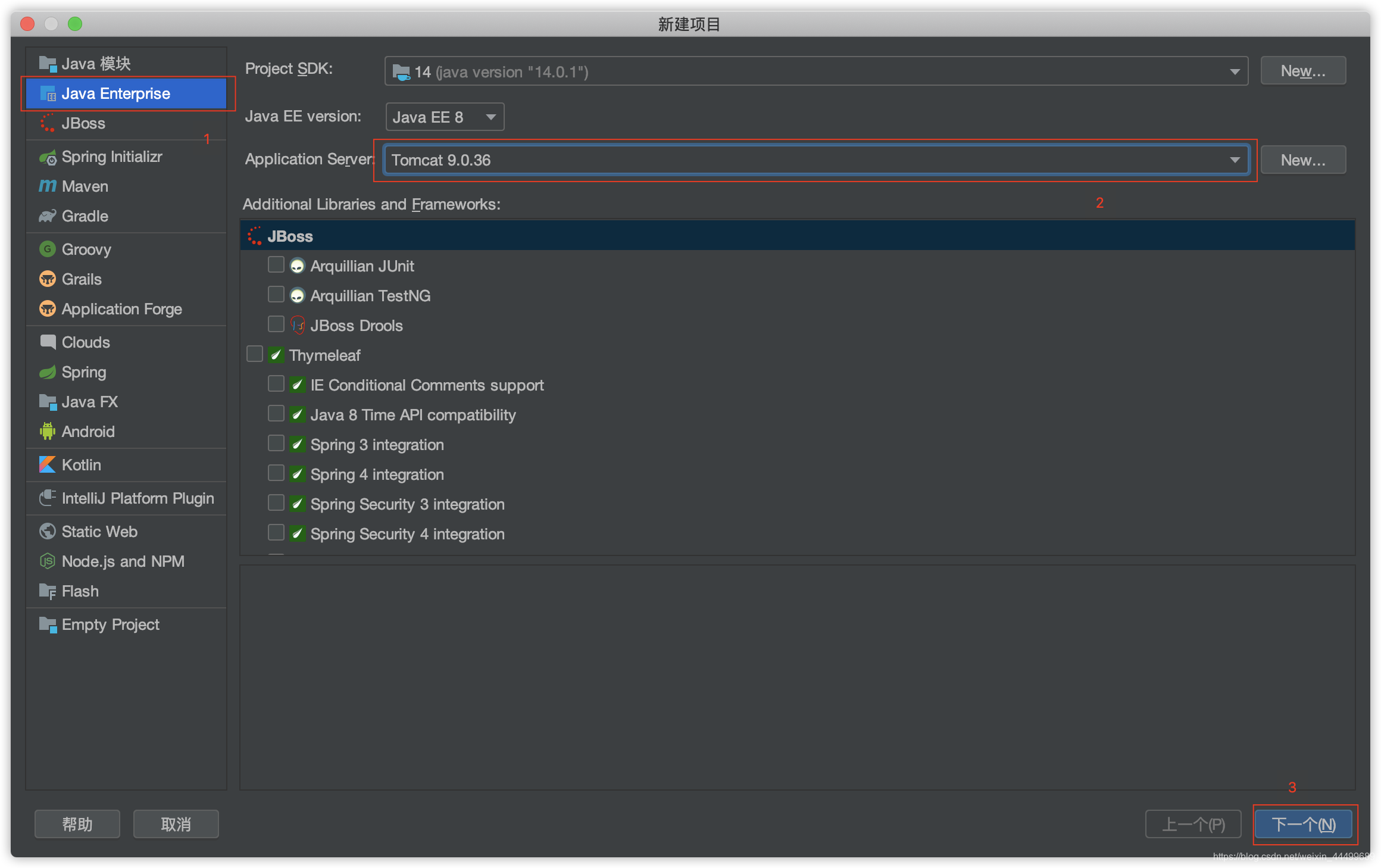This screenshot has height=868, width=1381.
Task: Click the 上一个(P) previous button
Action: coord(1193,825)
